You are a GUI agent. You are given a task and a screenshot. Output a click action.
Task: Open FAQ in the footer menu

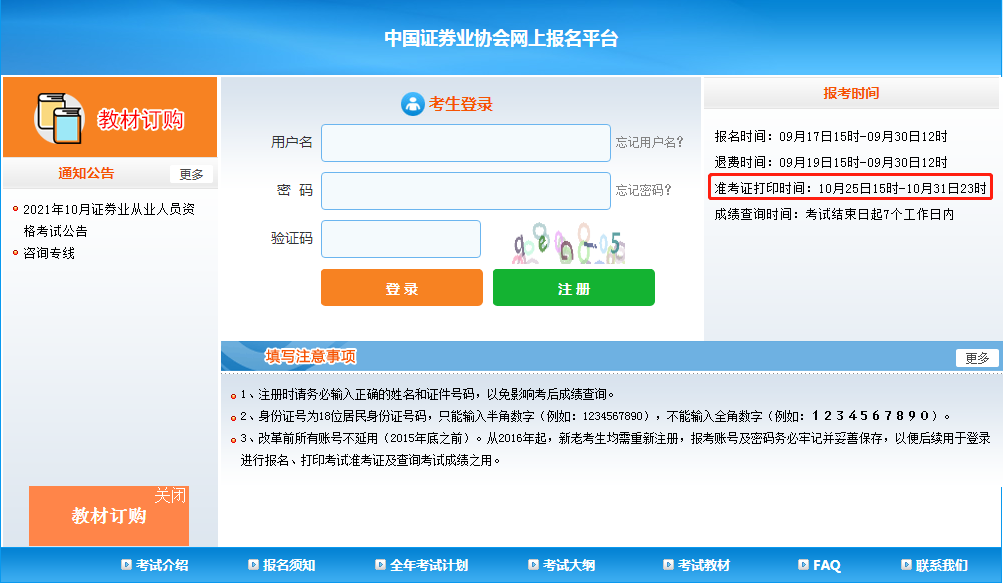(x=826, y=565)
